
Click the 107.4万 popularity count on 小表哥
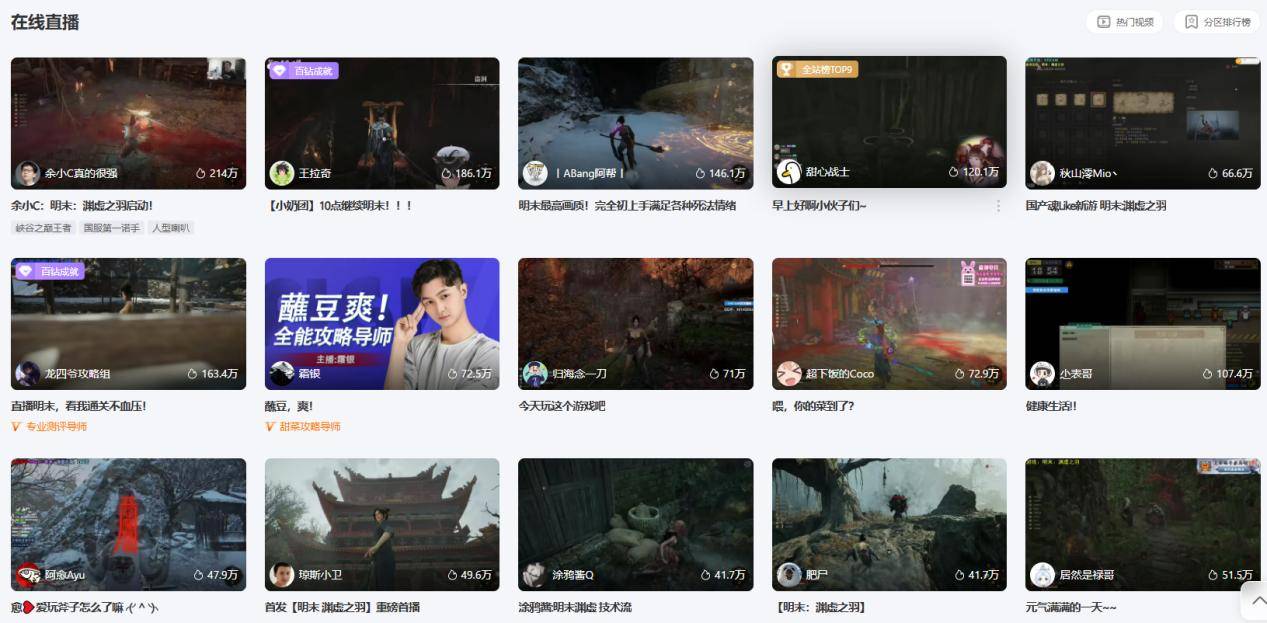1227,374
